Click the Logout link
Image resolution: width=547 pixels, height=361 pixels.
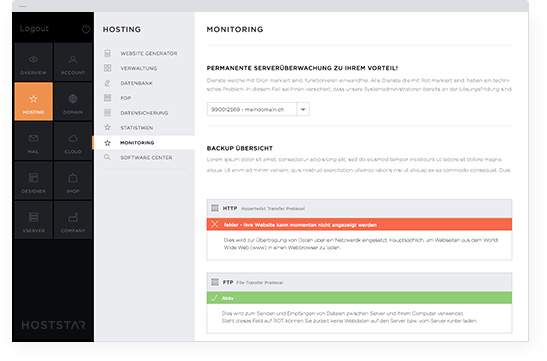(34, 29)
